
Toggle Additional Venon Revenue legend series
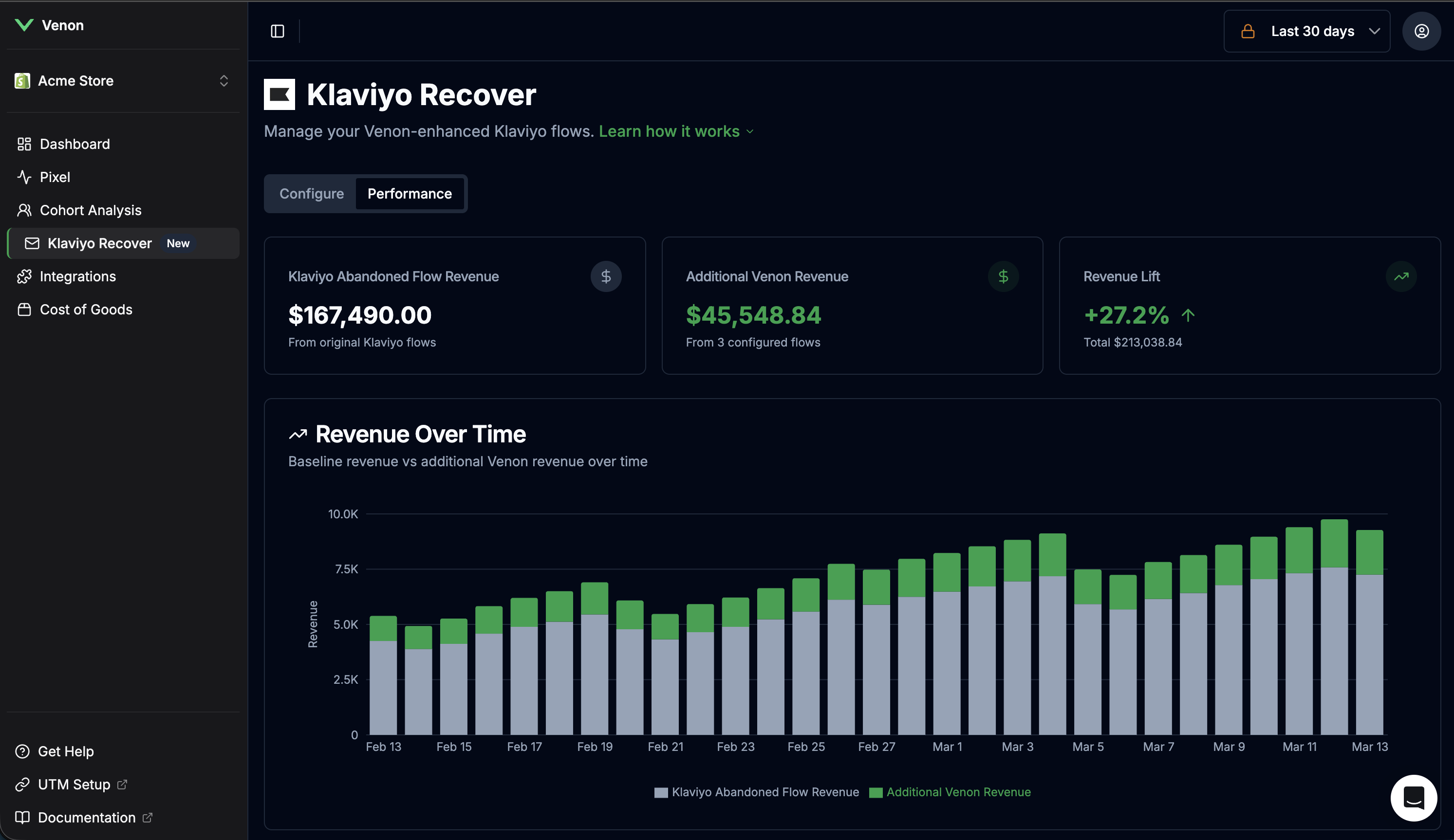(x=950, y=792)
